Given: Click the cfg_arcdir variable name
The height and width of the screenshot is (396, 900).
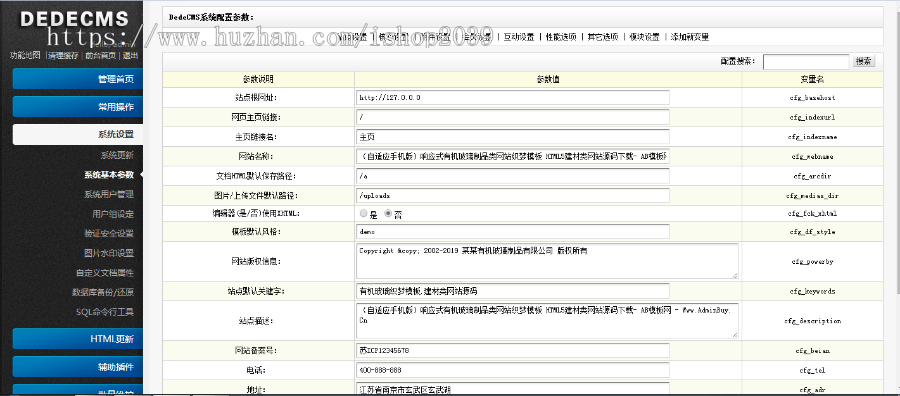Looking at the screenshot, I should click(x=812, y=176).
